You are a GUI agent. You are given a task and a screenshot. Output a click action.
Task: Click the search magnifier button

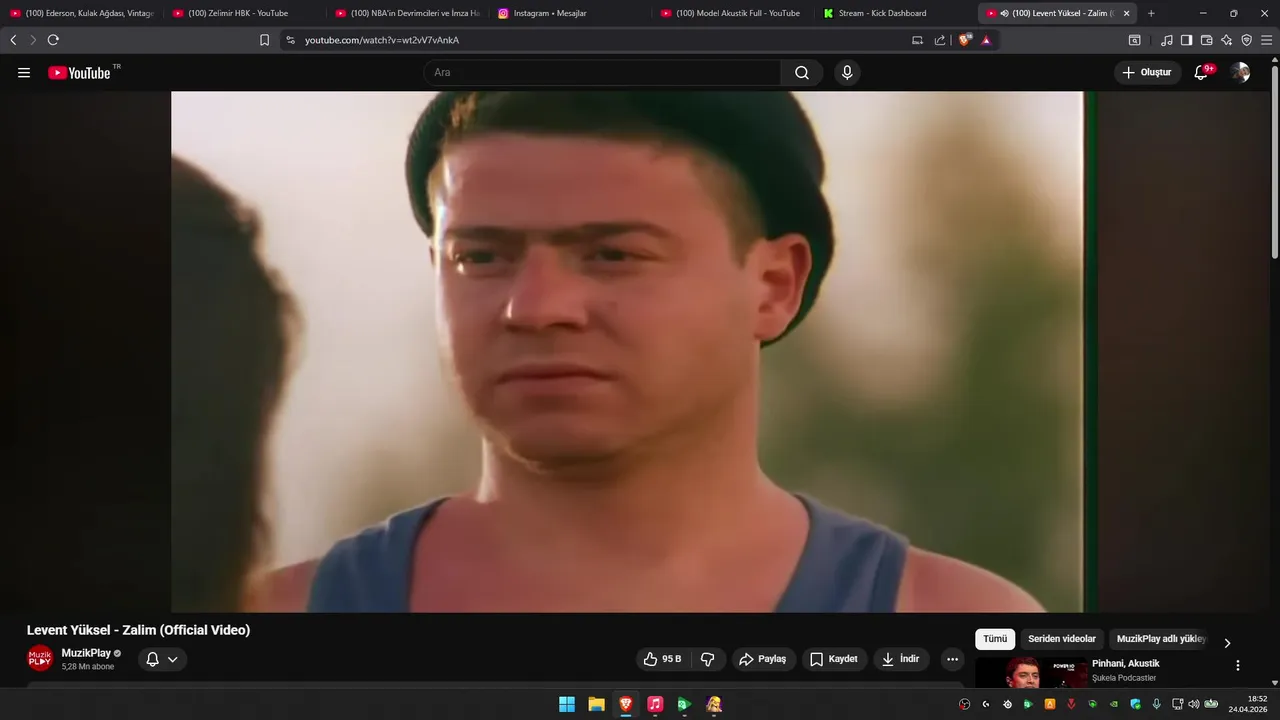point(802,72)
